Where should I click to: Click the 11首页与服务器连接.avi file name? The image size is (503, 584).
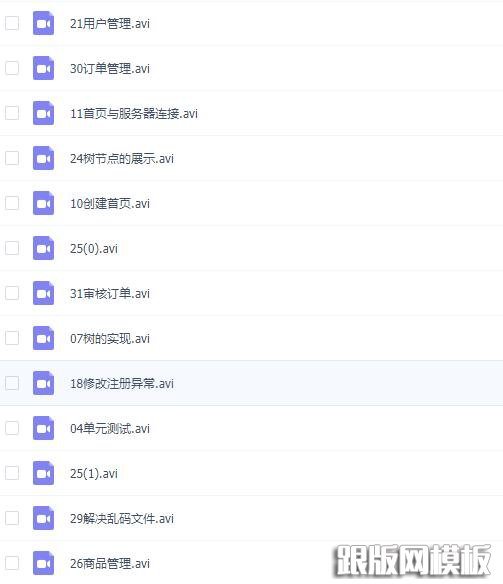134,113
